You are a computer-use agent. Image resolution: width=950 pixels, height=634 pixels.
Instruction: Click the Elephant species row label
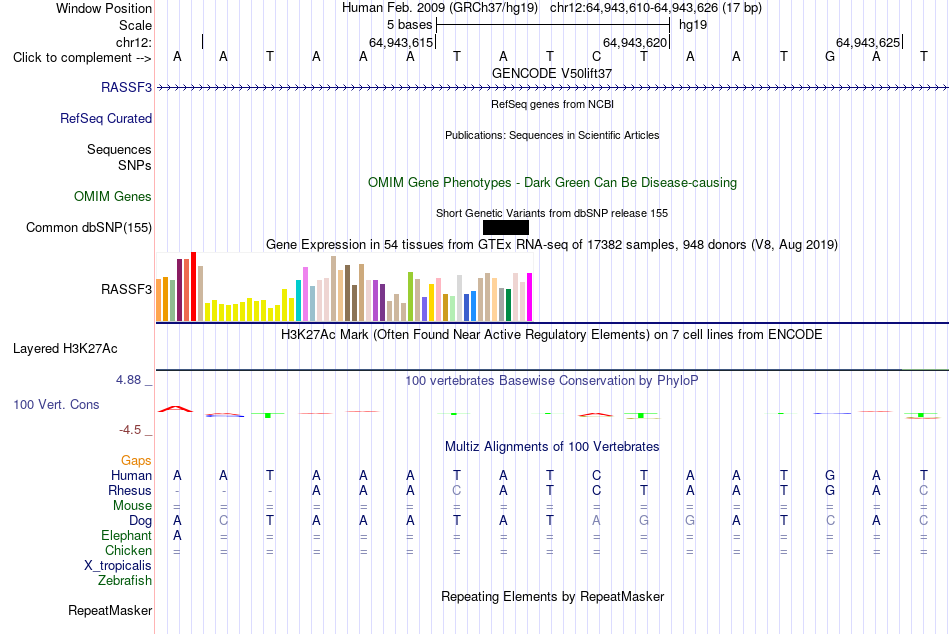(126, 535)
